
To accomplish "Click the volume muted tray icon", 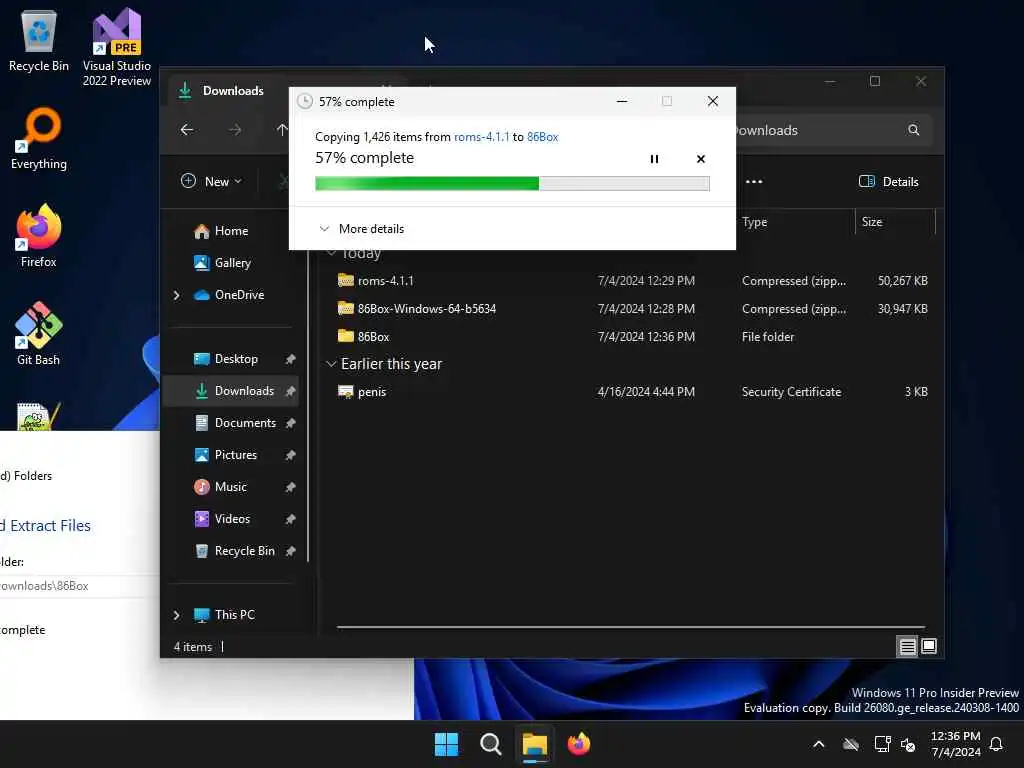I will [908, 744].
